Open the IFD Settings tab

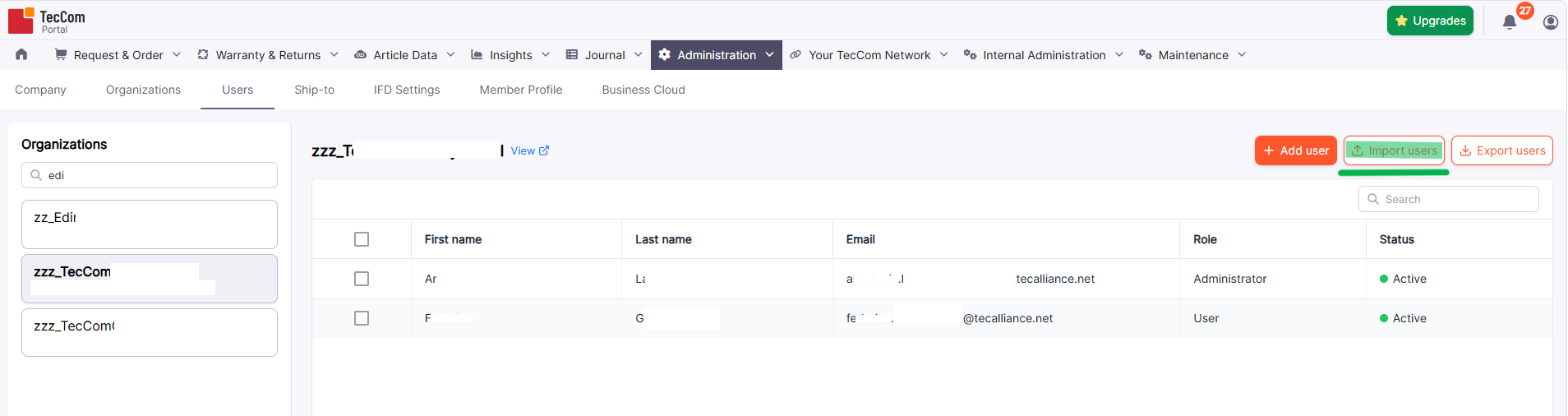pyautogui.click(x=407, y=90)
